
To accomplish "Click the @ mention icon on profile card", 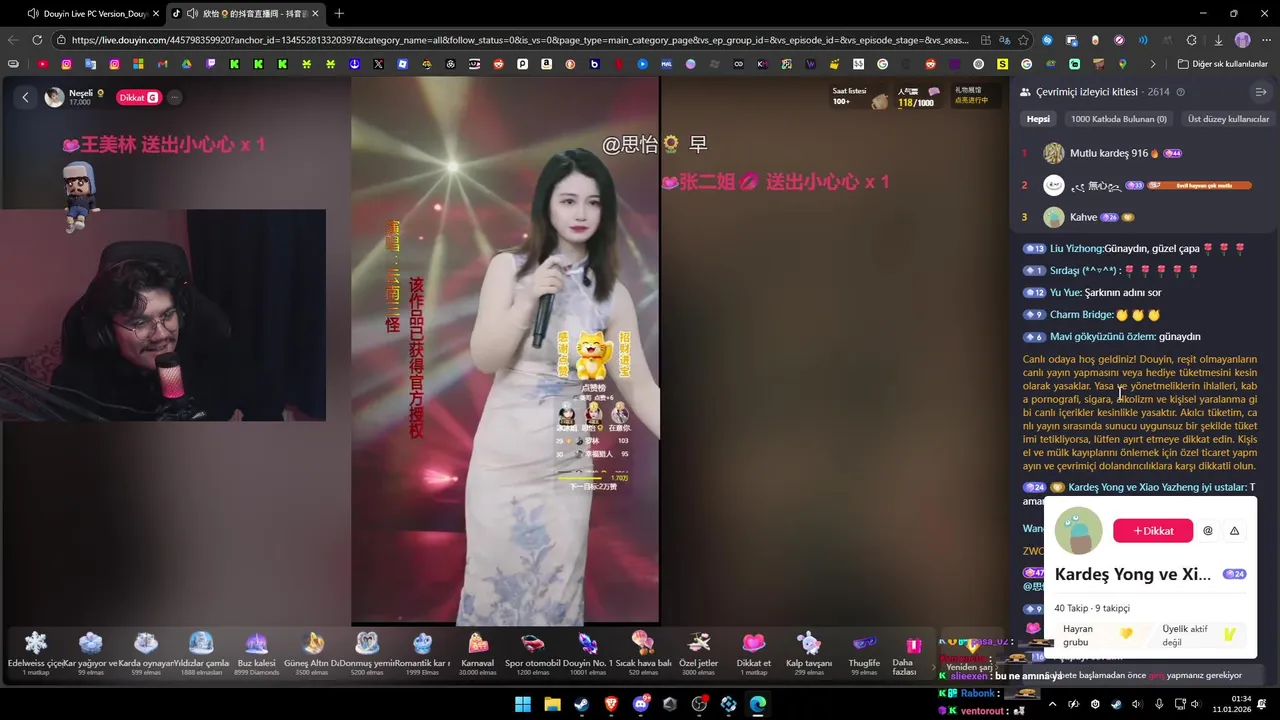I will point(1207,531).
